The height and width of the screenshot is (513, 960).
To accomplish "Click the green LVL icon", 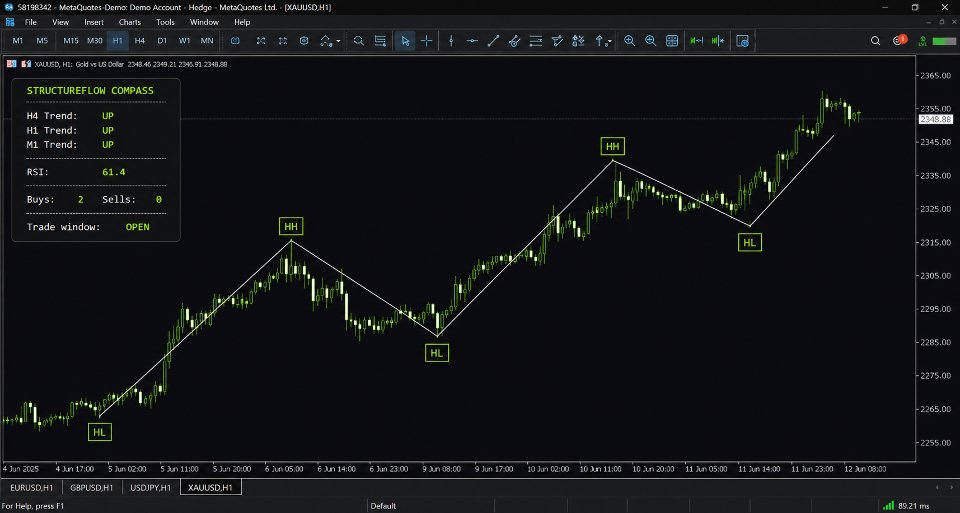I will point(923,41).
